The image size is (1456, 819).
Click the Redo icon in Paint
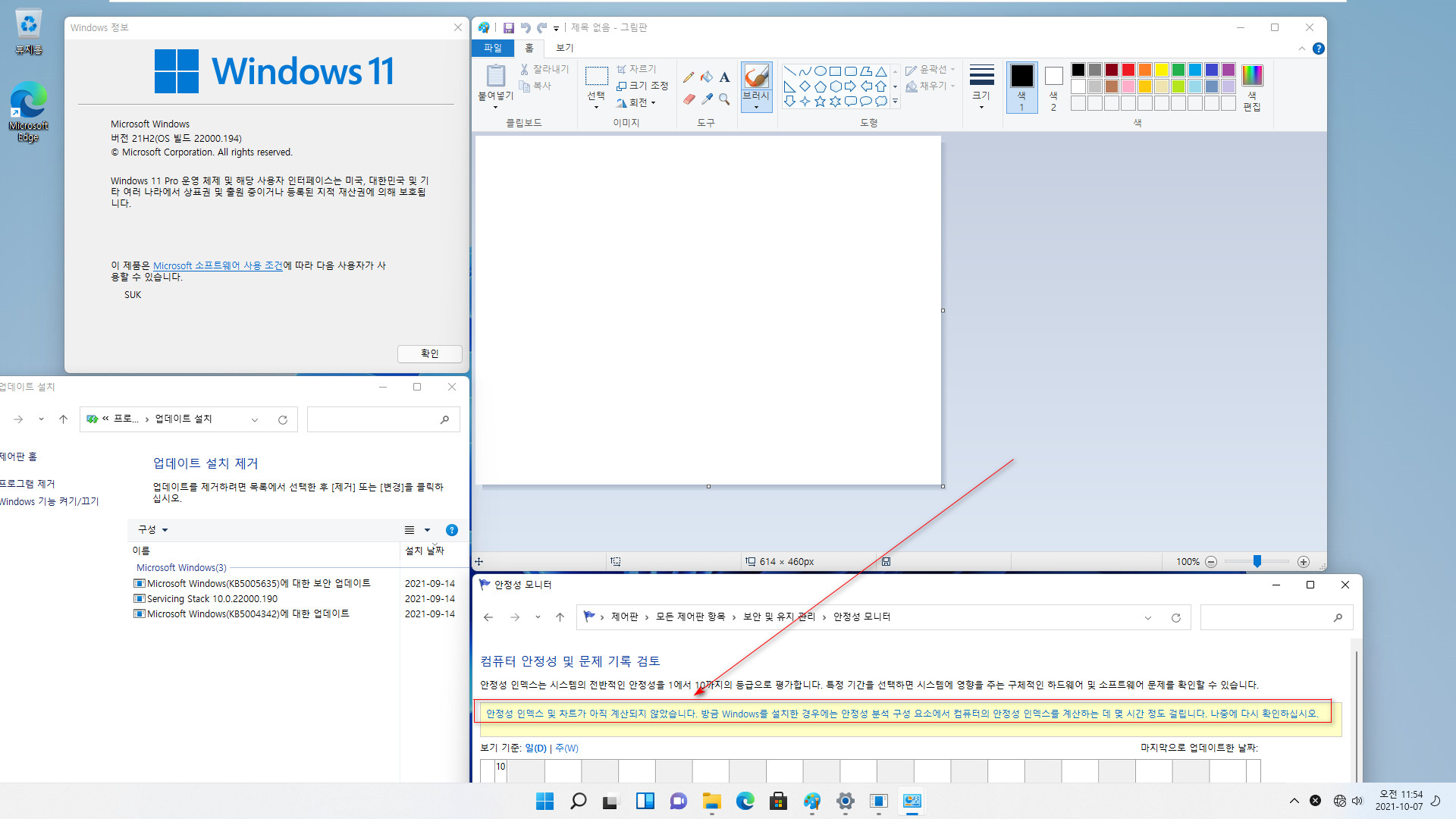click(541, 28)
